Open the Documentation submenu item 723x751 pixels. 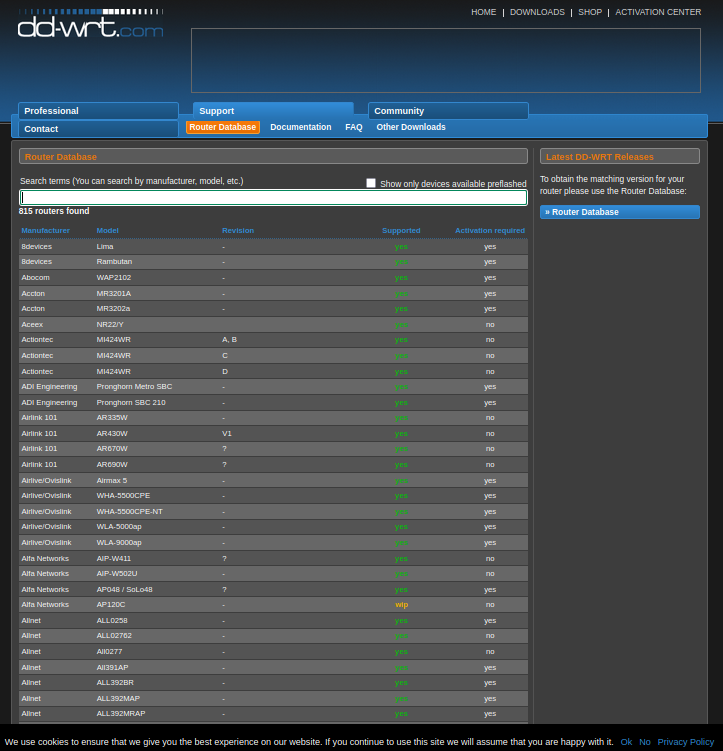(301, 127)
